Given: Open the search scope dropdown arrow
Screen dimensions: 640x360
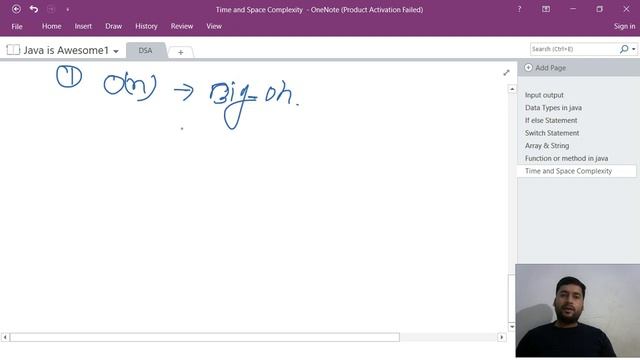Looking at the screenshot, I should click(x=633, y=49).
